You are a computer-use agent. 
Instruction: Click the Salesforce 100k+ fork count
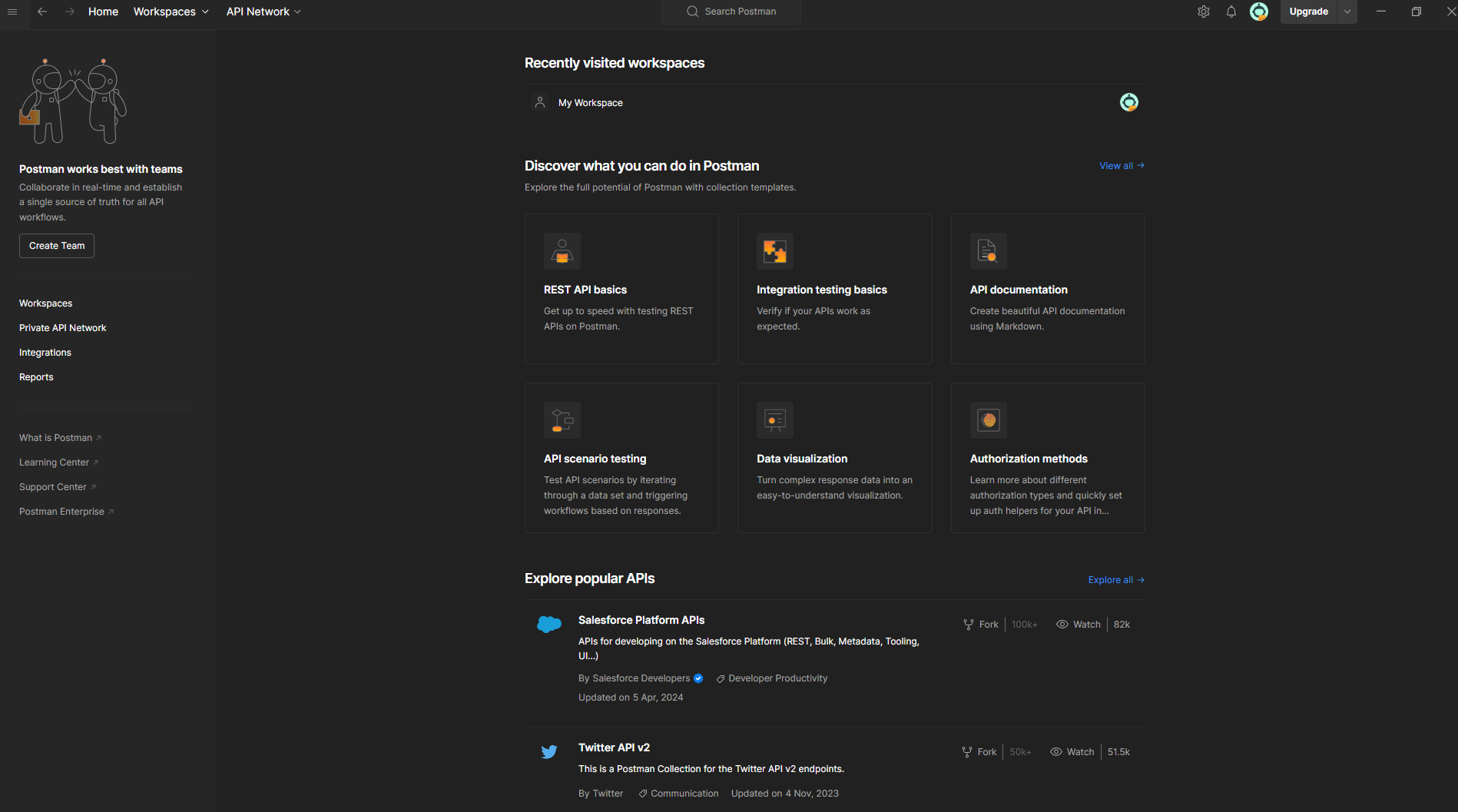pos(1025,625)
